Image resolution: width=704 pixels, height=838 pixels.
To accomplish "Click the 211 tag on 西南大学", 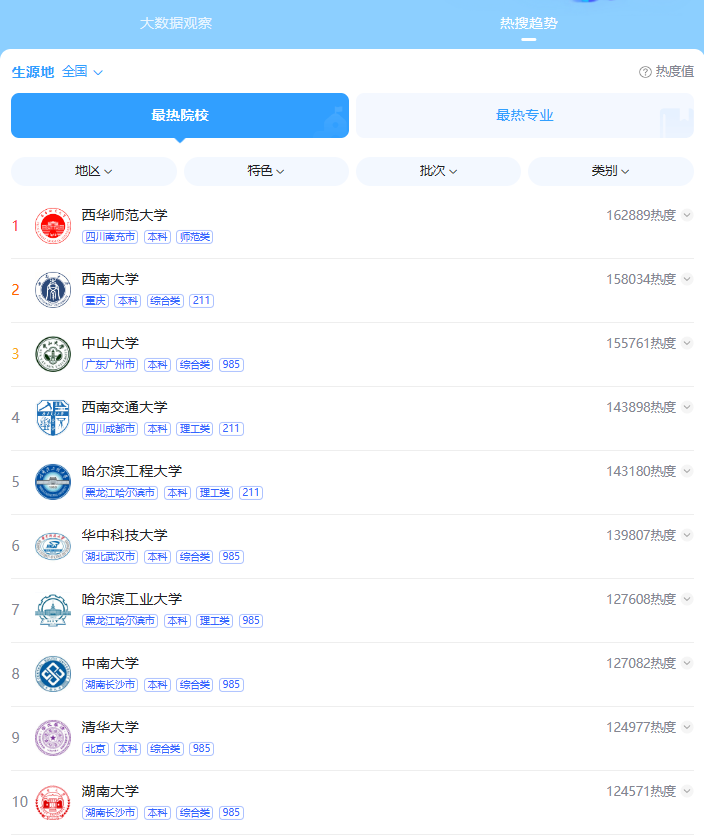I will [x=202, y=301].
